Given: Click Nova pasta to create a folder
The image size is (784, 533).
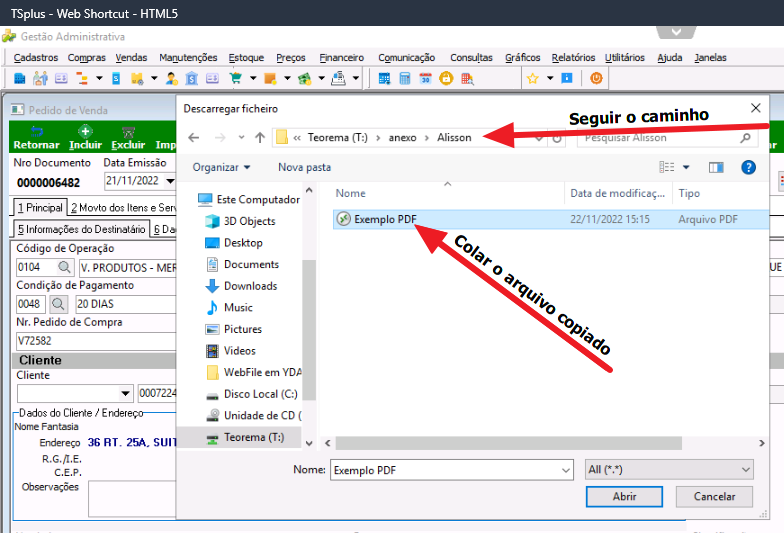Looking at the screenshot, I should click(304, 168).
